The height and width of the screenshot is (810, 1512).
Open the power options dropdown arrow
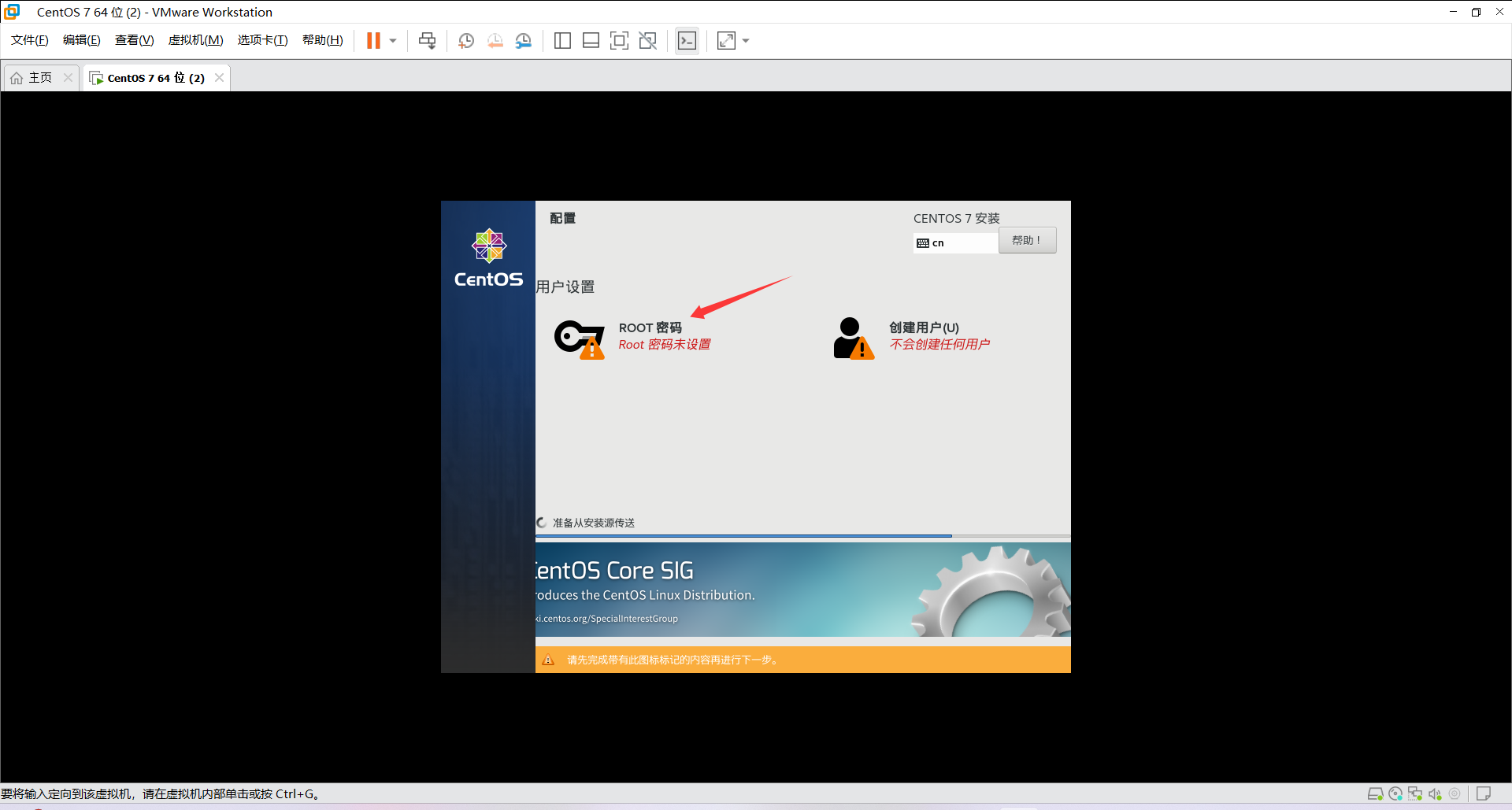(x=393, y=41)
